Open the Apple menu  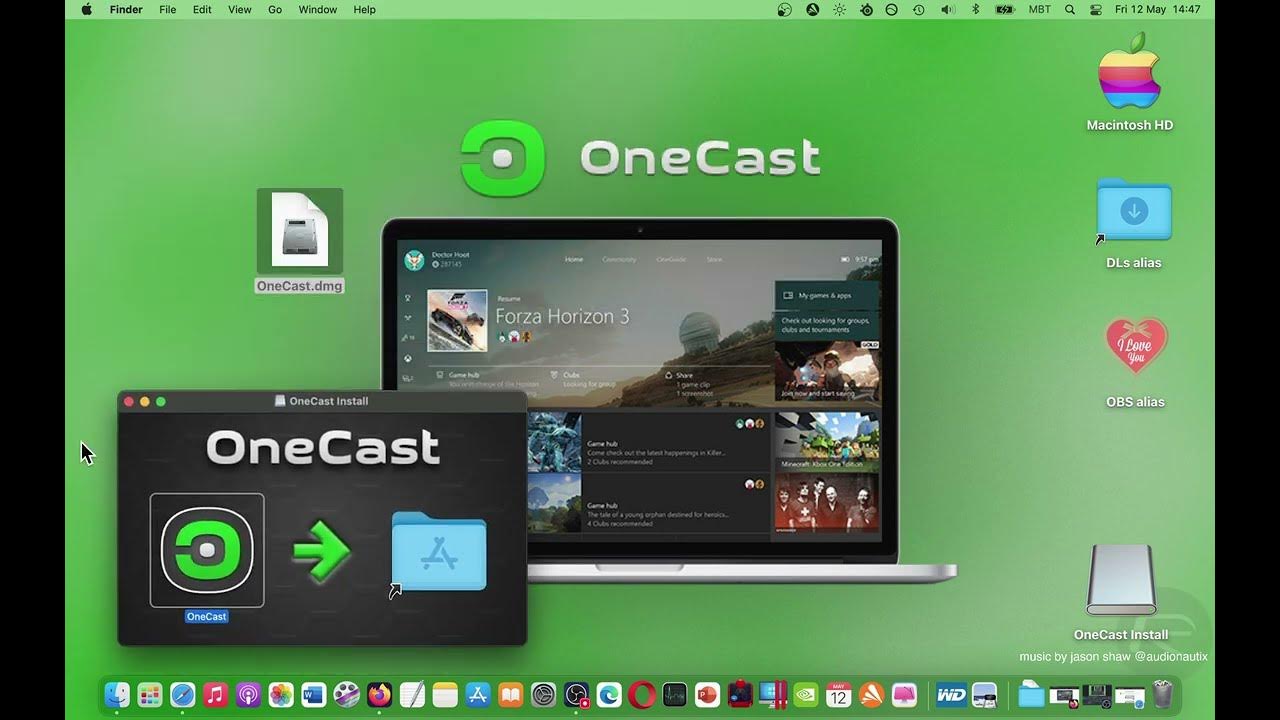[87, 9]
